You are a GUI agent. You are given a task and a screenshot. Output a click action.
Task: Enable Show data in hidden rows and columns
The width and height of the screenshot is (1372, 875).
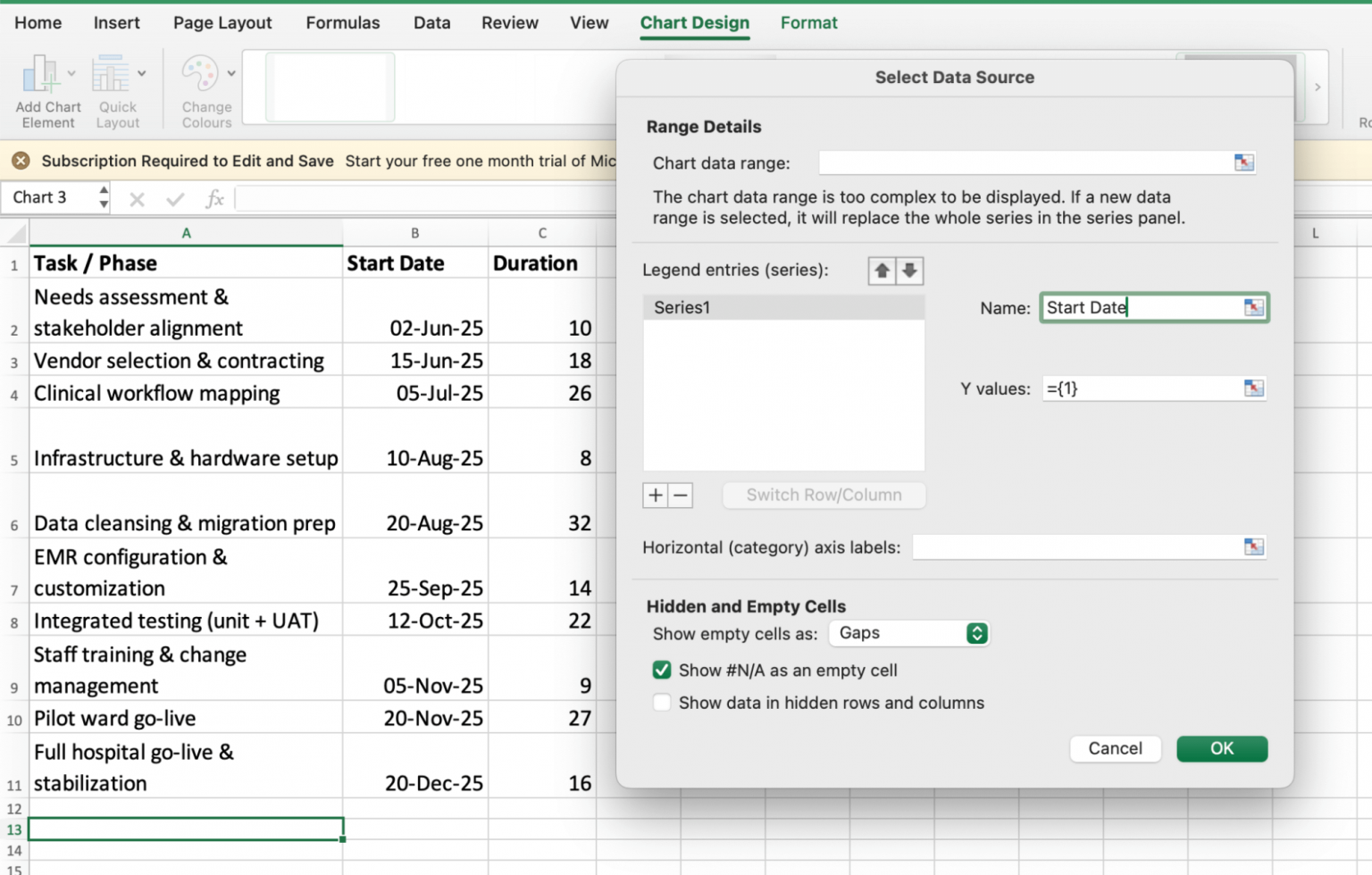661,703
